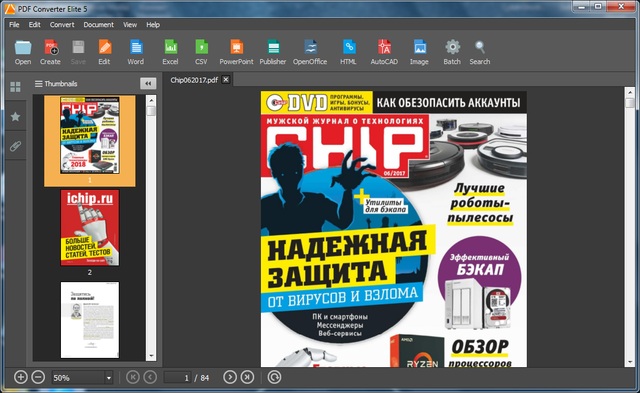Open the attachments paperclip sidebar panel
Image resolution: width=640 pixels, height=393 pixels.
point(16,146)
